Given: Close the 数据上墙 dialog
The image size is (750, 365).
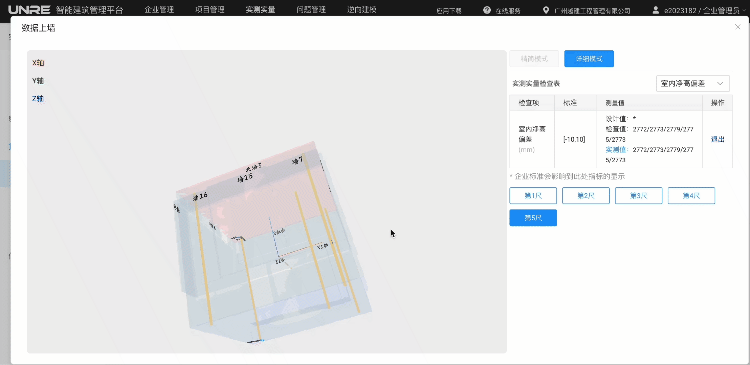Looking at the screenshot, I should pos(737,27).
